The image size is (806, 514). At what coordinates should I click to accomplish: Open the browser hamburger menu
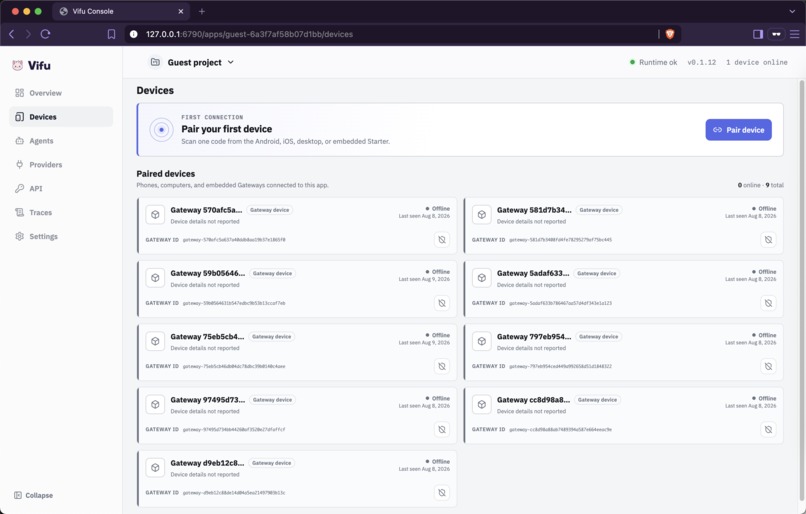point(795,34)
